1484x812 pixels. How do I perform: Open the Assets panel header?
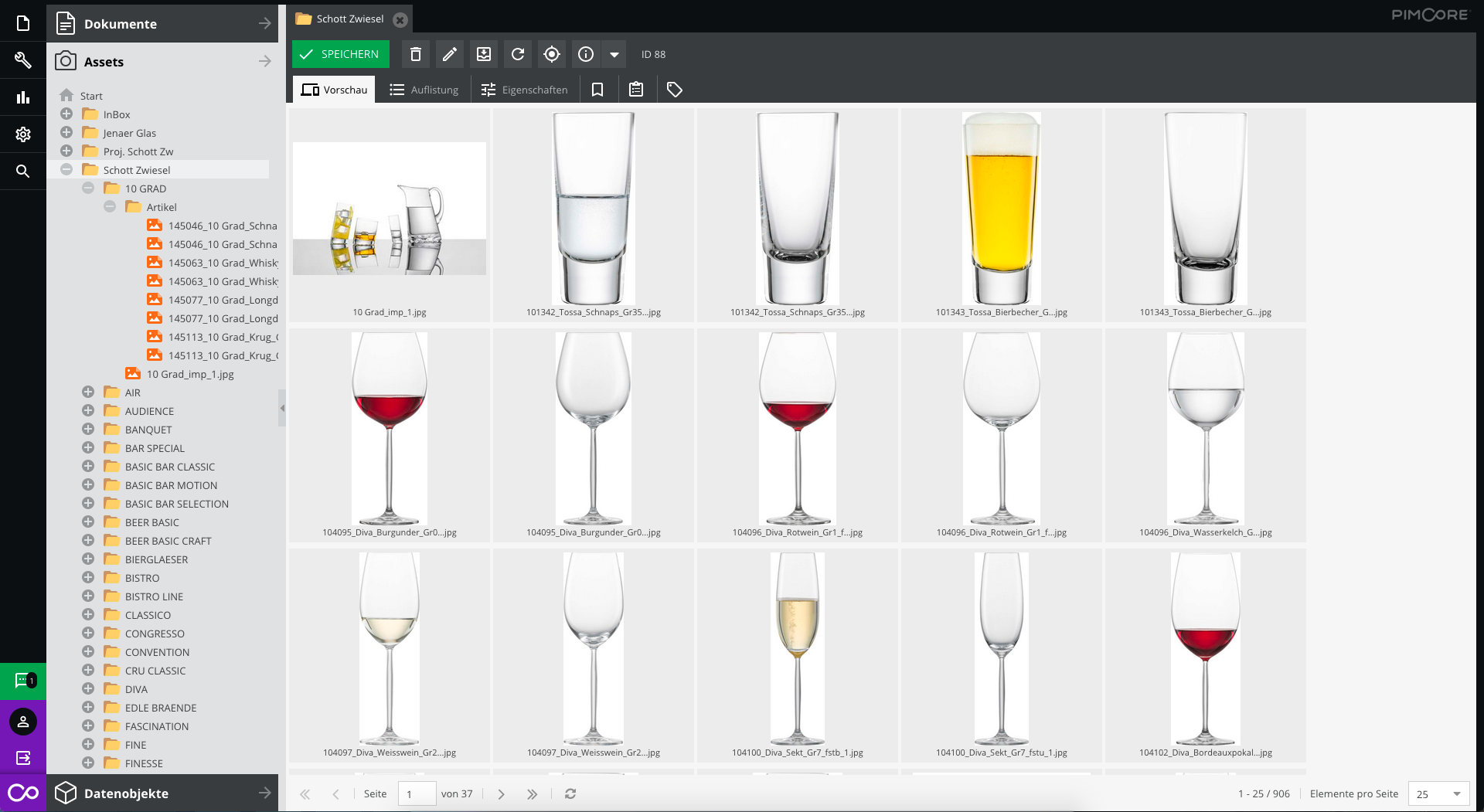(x=162, y=62)
